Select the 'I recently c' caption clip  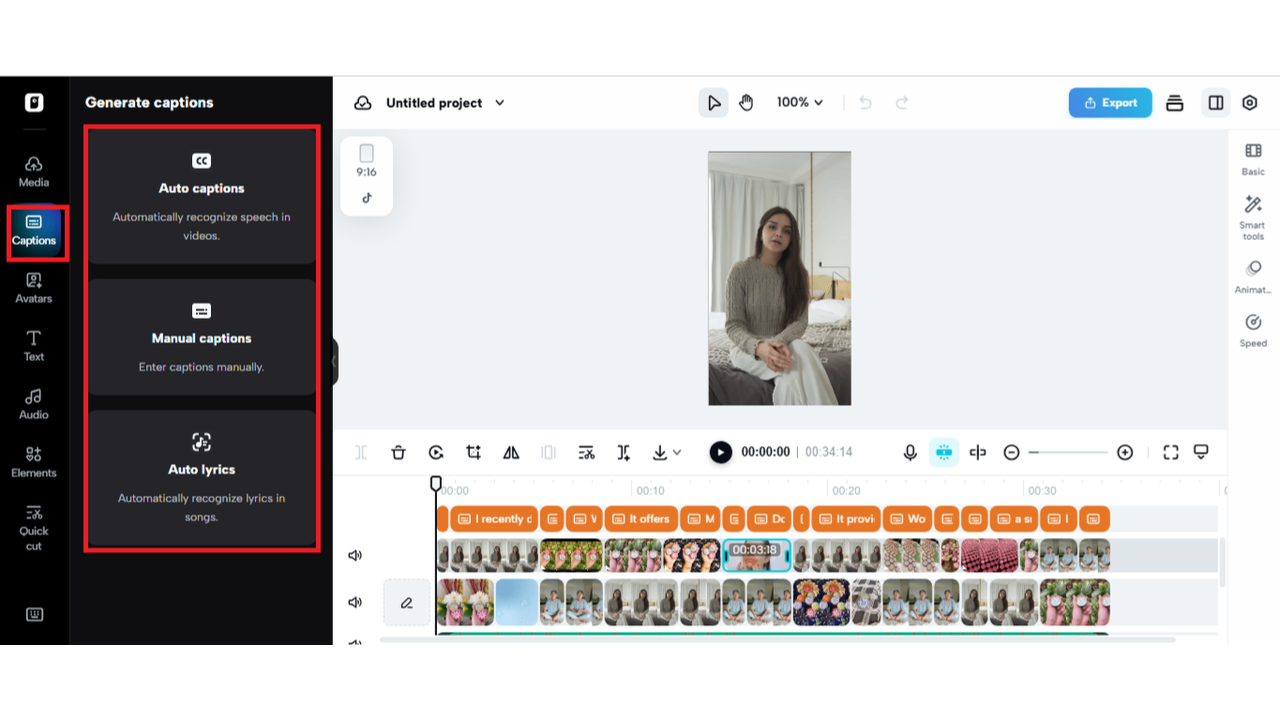point(493,519)
